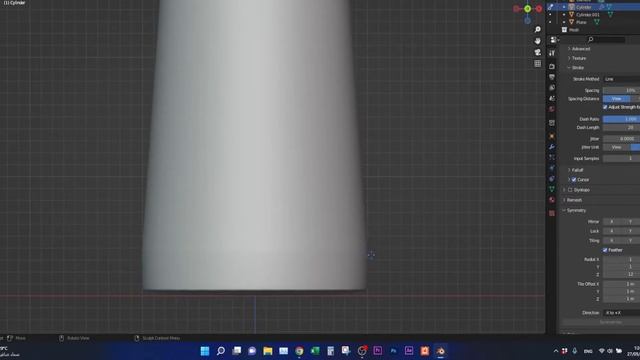Image resolution: width=640 pixels, height=360 pixels.
Task: Select Cylinder in the outliner
Action: (583, 7)
